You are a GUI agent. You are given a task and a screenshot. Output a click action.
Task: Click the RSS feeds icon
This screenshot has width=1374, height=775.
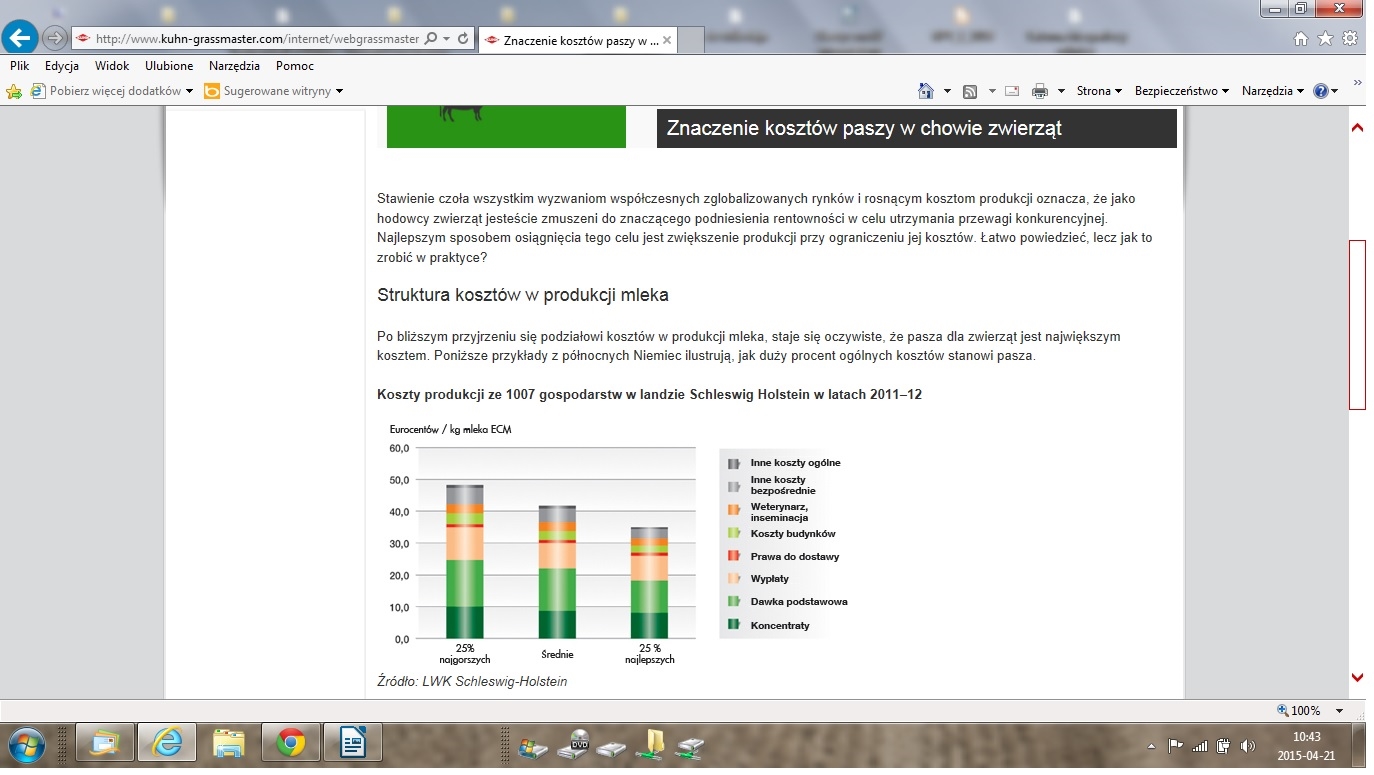click(x=970, y=91)
